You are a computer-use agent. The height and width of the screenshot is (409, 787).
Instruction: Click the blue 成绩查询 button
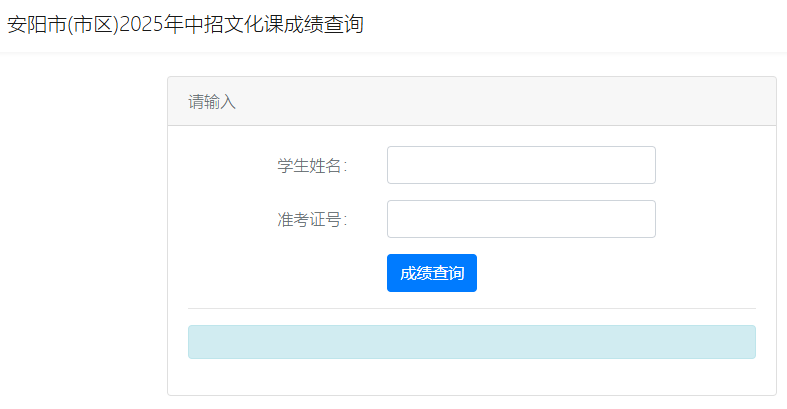click(x=432, y=273)
